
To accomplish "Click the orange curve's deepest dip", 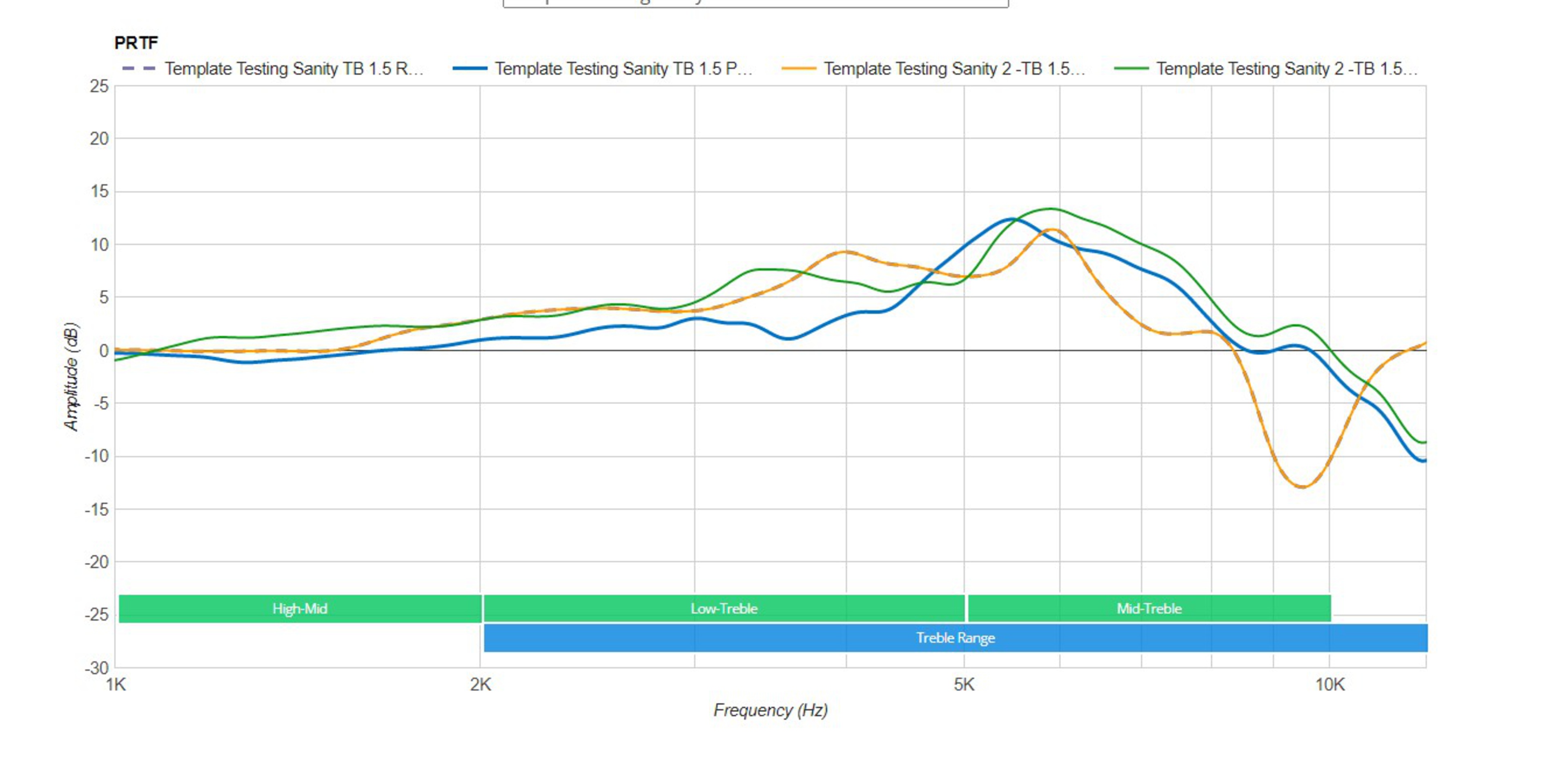I will (1301, 487).
